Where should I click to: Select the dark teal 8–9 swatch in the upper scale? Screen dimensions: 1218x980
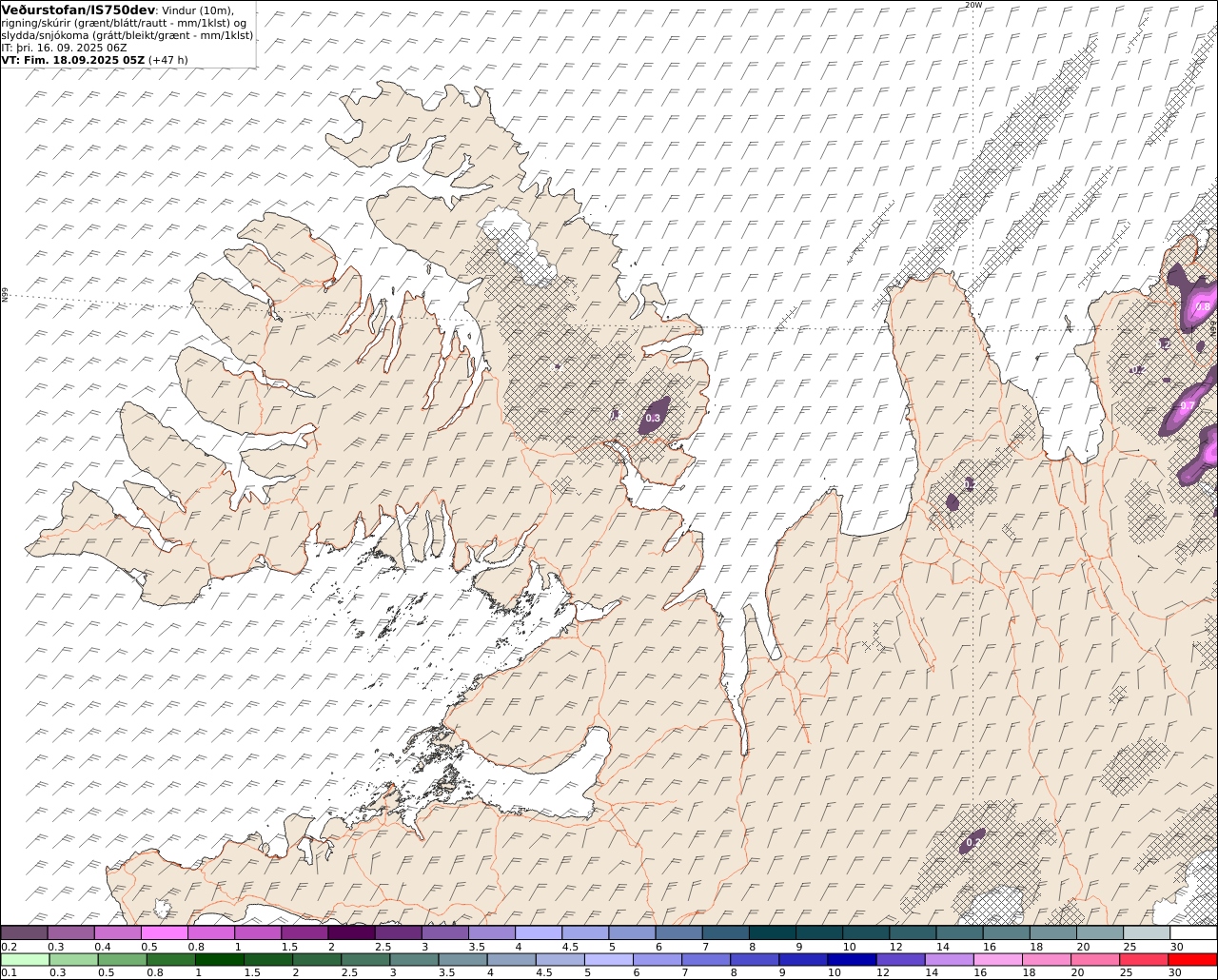(x=773, y=932)
